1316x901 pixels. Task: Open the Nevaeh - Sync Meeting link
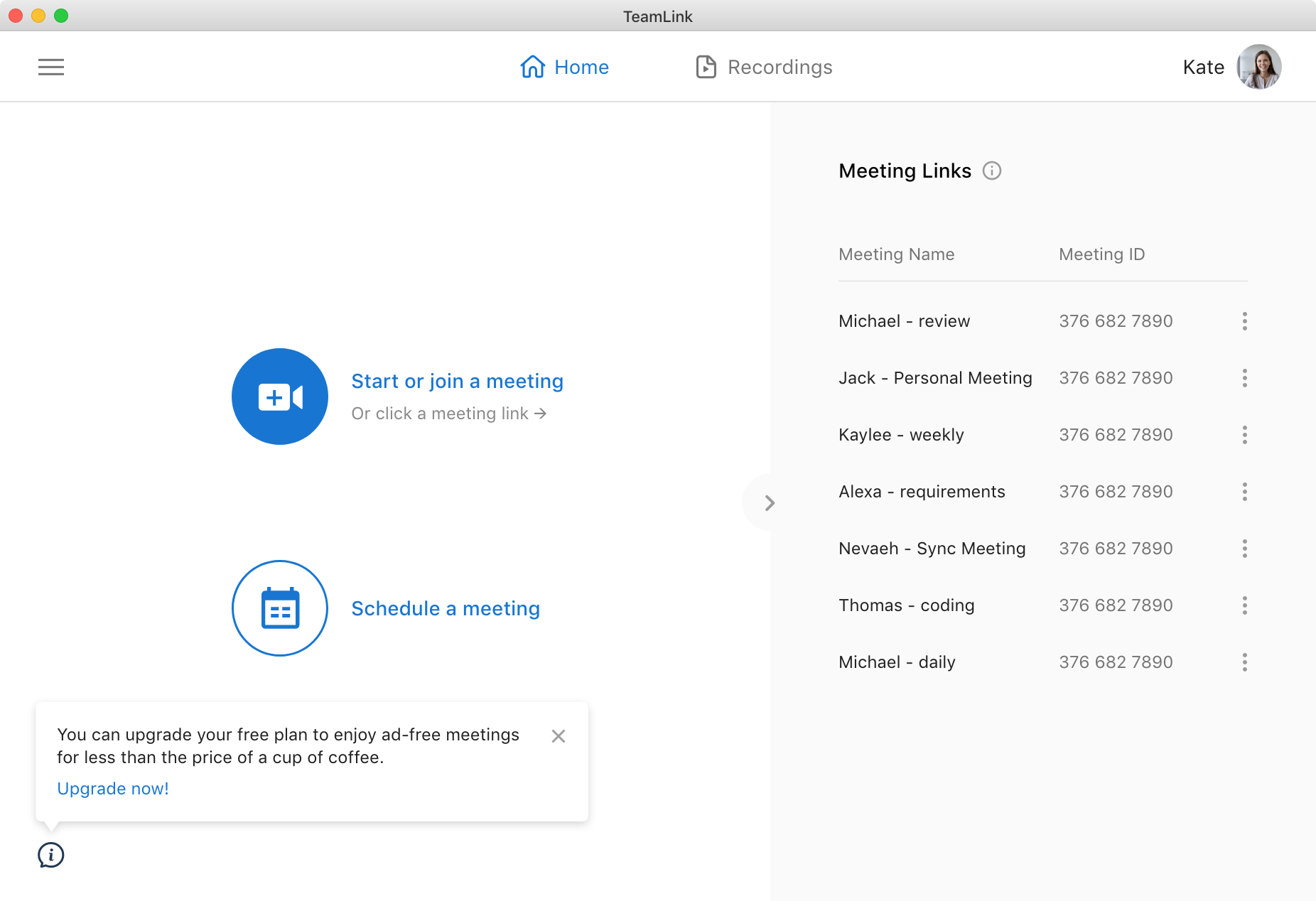coord(932,549)
